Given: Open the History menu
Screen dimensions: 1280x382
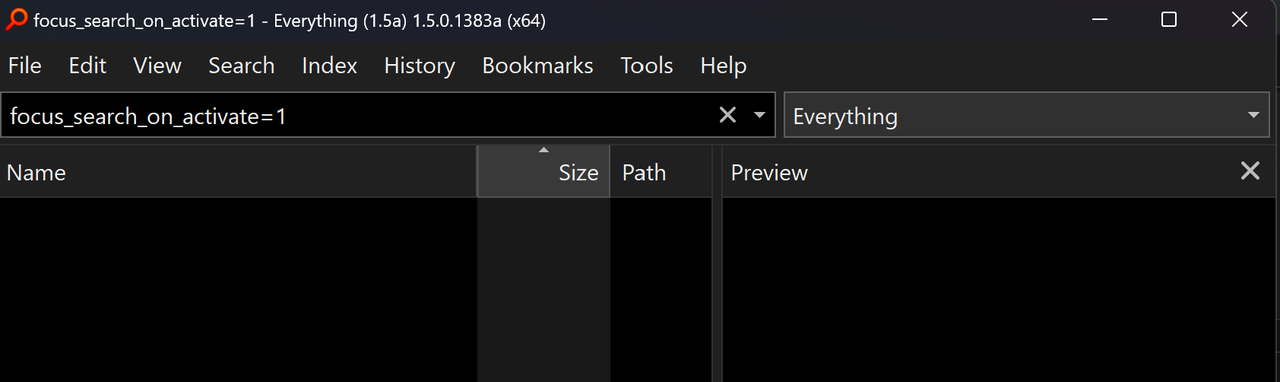Looking at the screenshot, I should coord(419,66).
